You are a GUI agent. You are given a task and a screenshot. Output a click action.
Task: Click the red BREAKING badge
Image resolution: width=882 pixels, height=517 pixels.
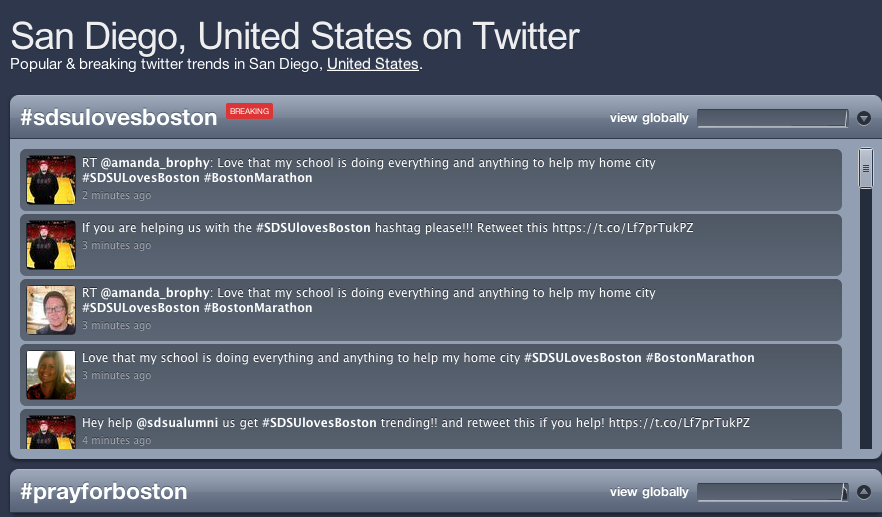point(249,111)
